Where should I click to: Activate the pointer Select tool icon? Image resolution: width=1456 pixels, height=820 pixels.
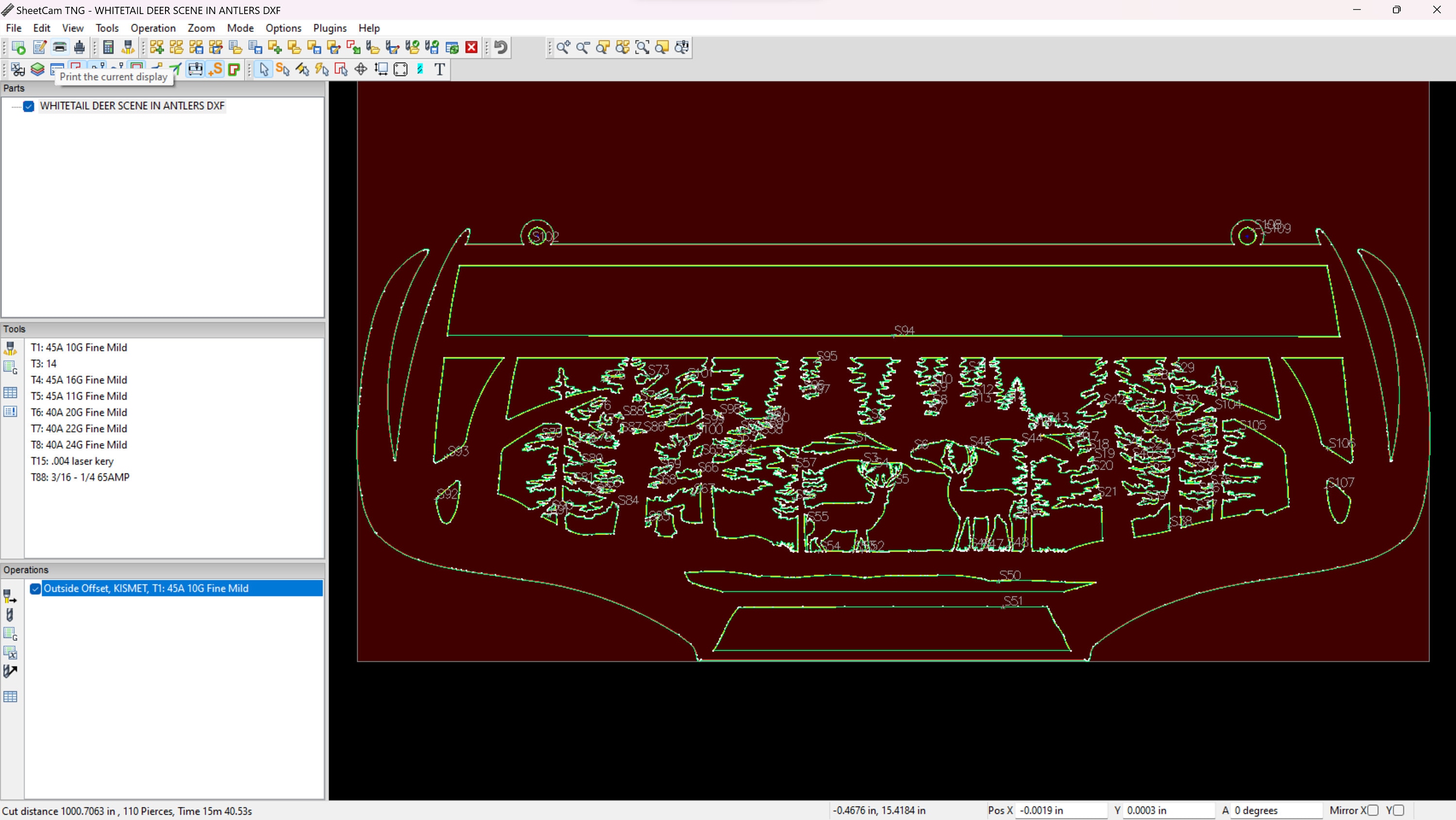(263, 69)
